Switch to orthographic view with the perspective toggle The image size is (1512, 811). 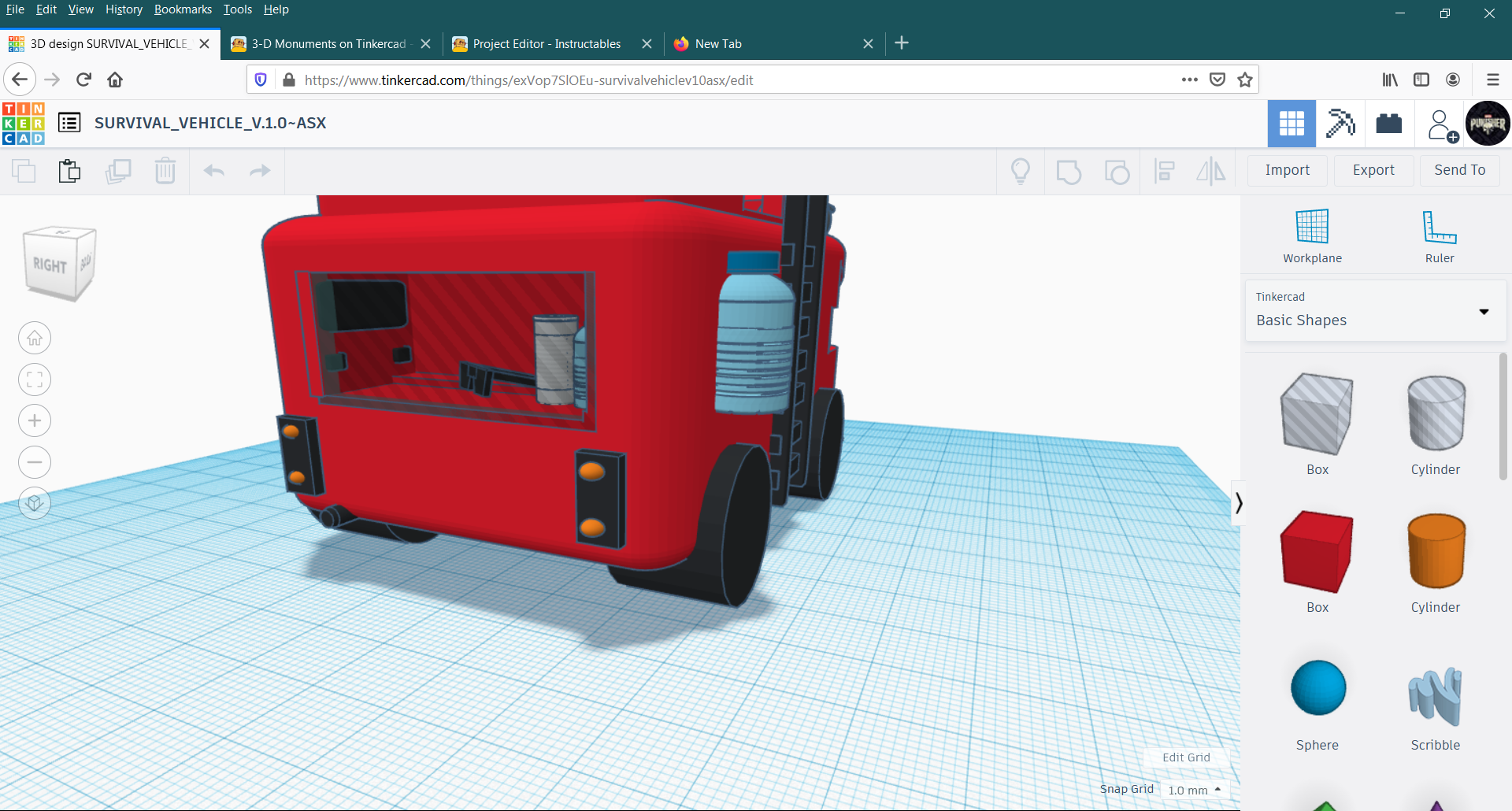pos(35,503)
